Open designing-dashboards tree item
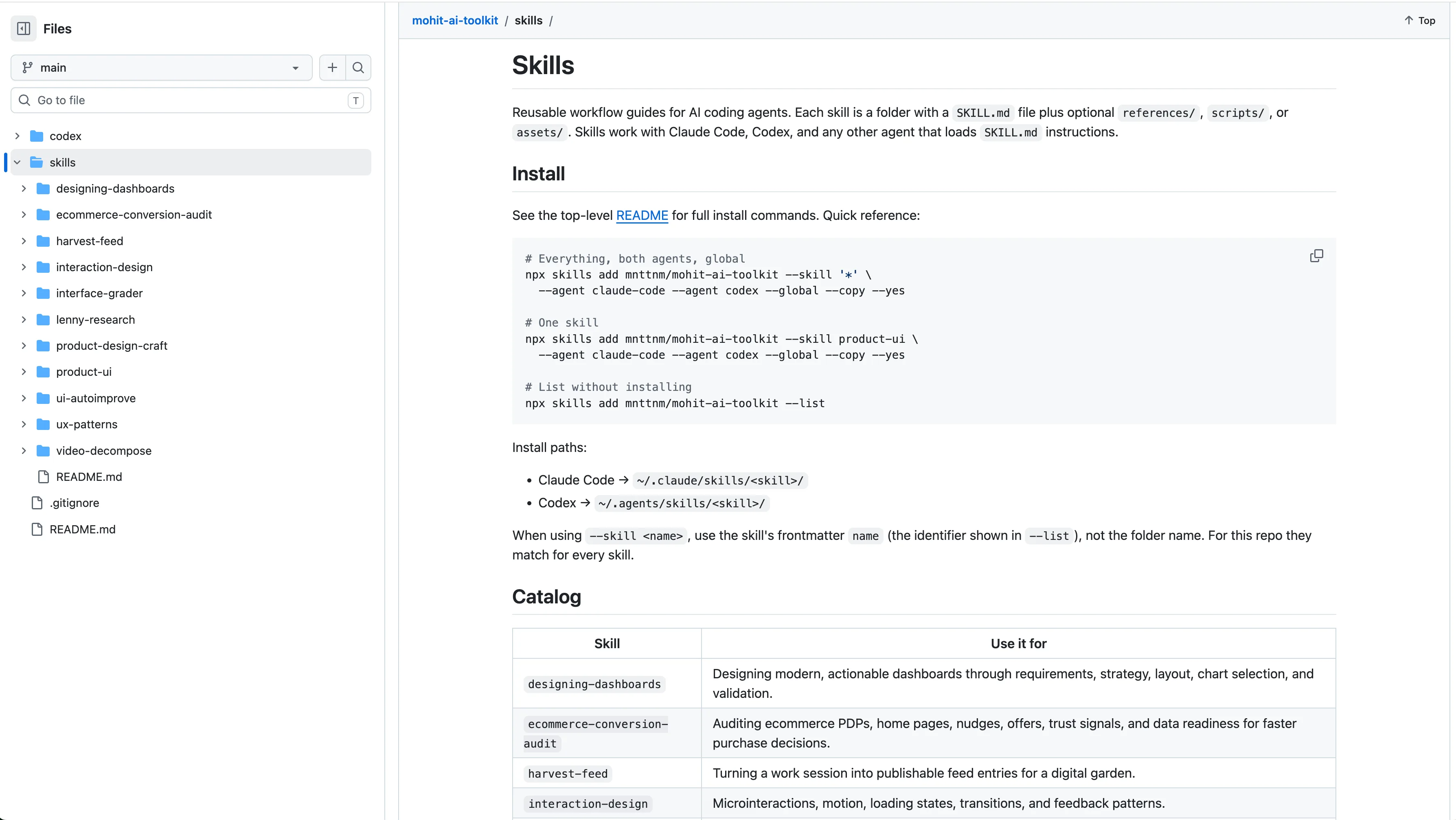 [x=115, y=188]
